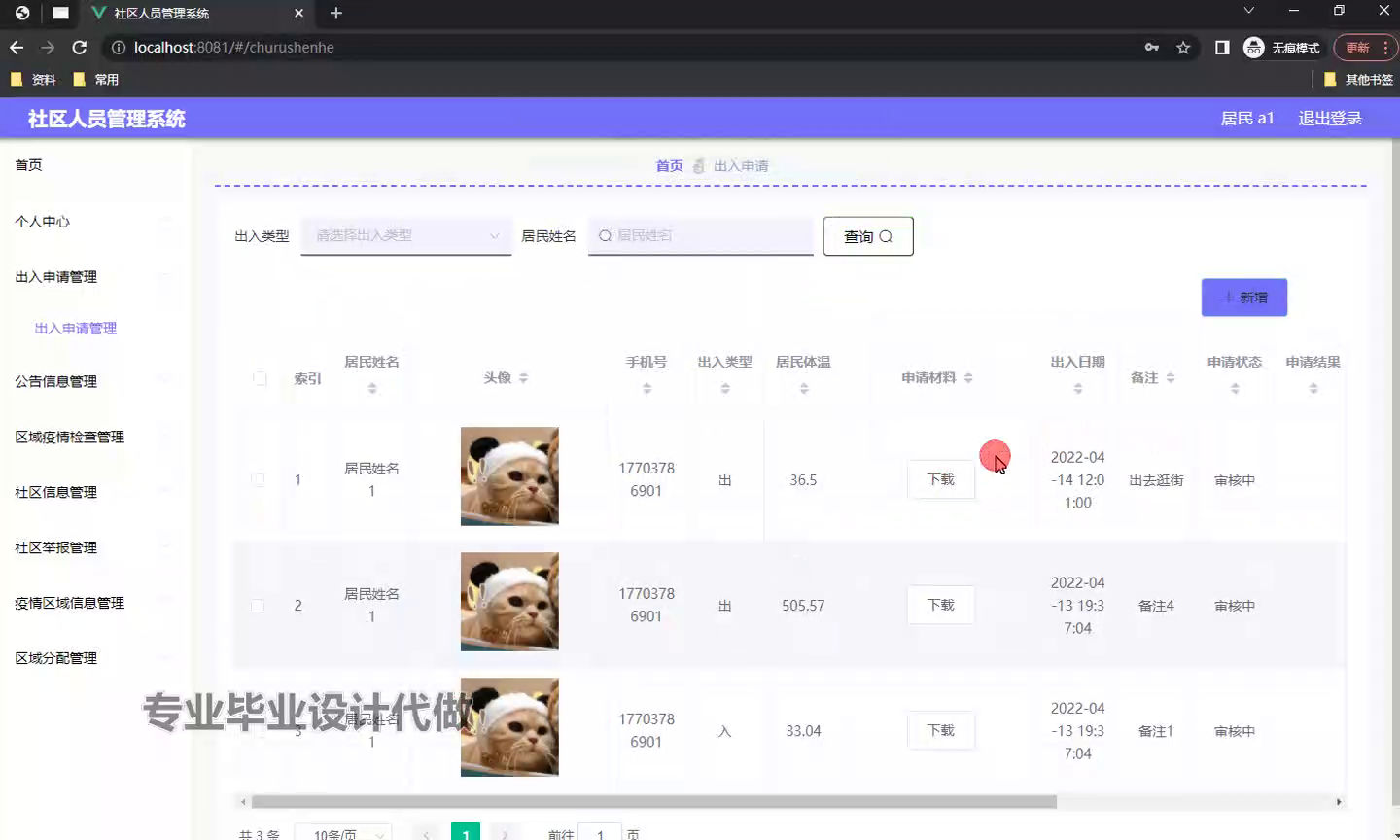Open the 出入类型 filter dropdown
The image size is (1400, 840).
click(x=406, y=235)
